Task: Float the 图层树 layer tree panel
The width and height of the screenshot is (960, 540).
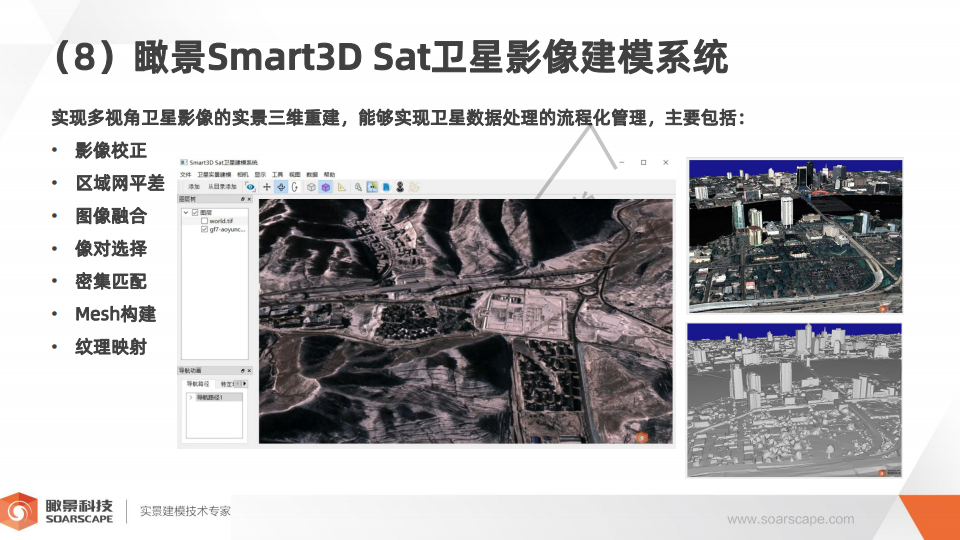Action: [x=242, y=199]
